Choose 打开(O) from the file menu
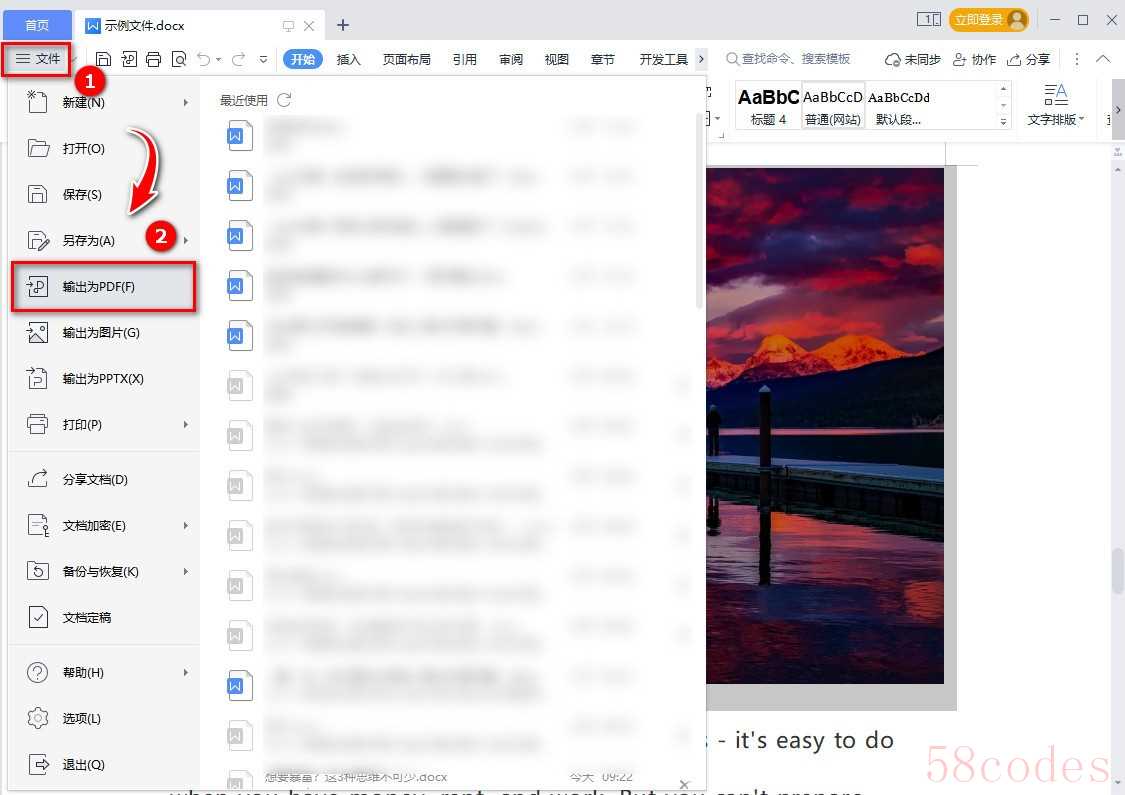The image size is (1125, 795). pos(105,149)
